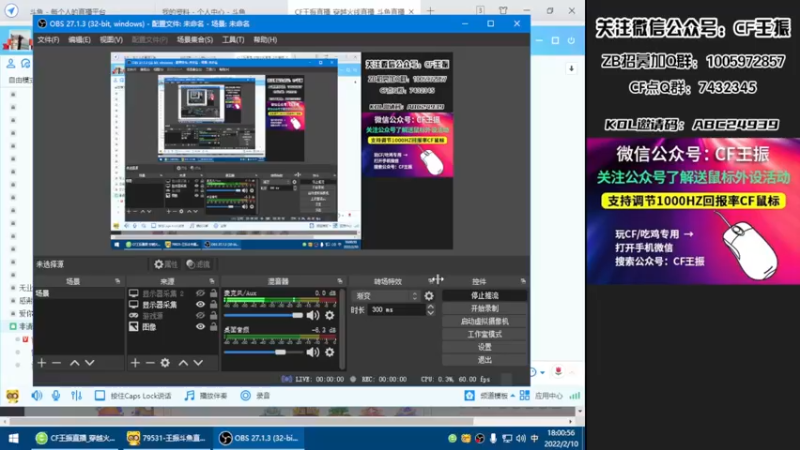Click the speaker icon in the bottom voice toolbar
This screenshot has height=450, width=800.
click(37, 395)
